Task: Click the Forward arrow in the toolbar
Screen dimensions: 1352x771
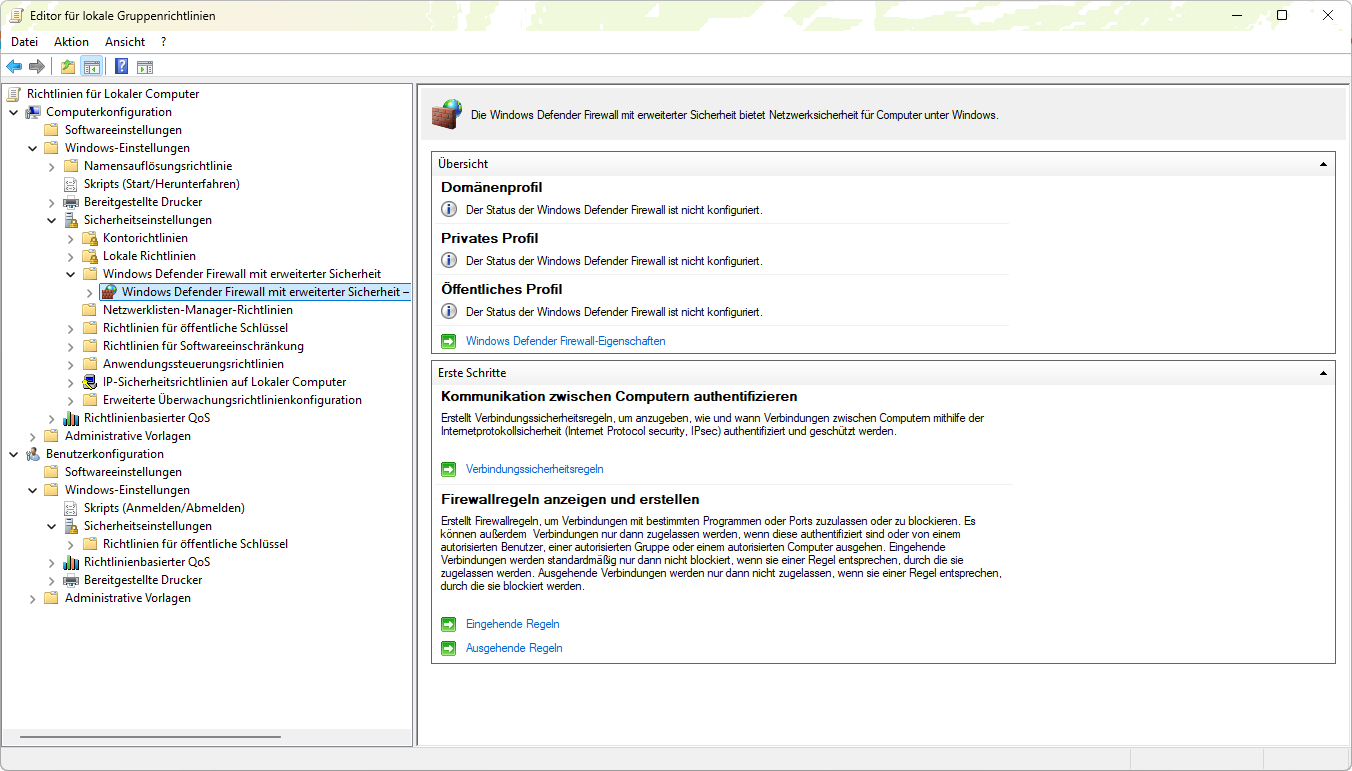Action: point(37,67)
